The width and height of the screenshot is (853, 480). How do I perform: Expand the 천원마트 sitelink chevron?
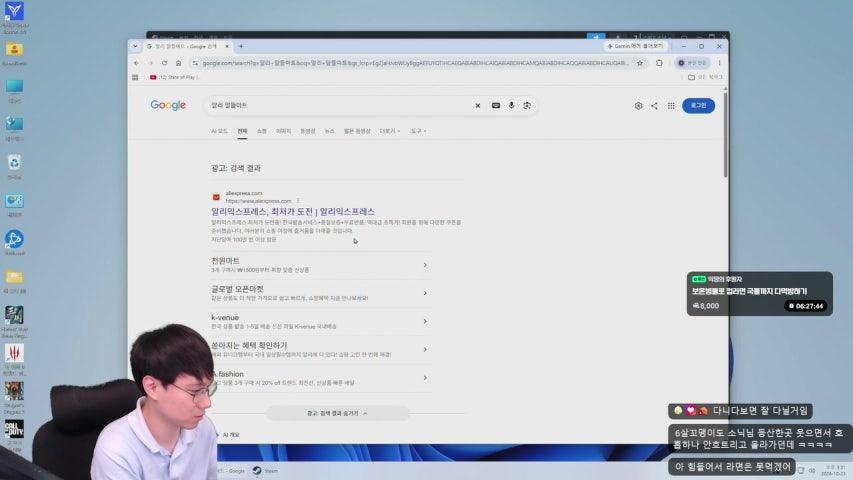click(x=425, y=265)
